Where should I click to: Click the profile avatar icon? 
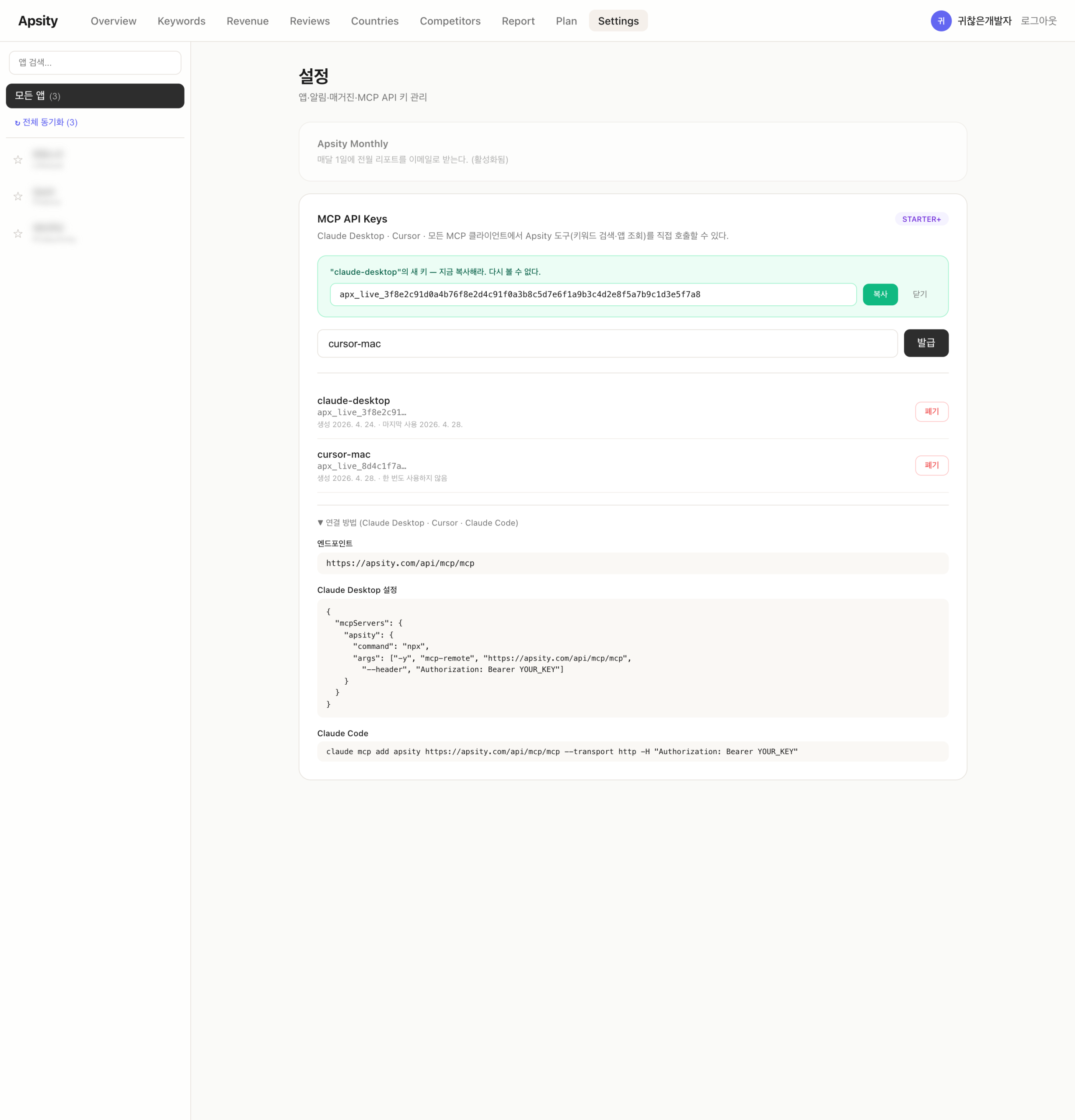point(940,21)
